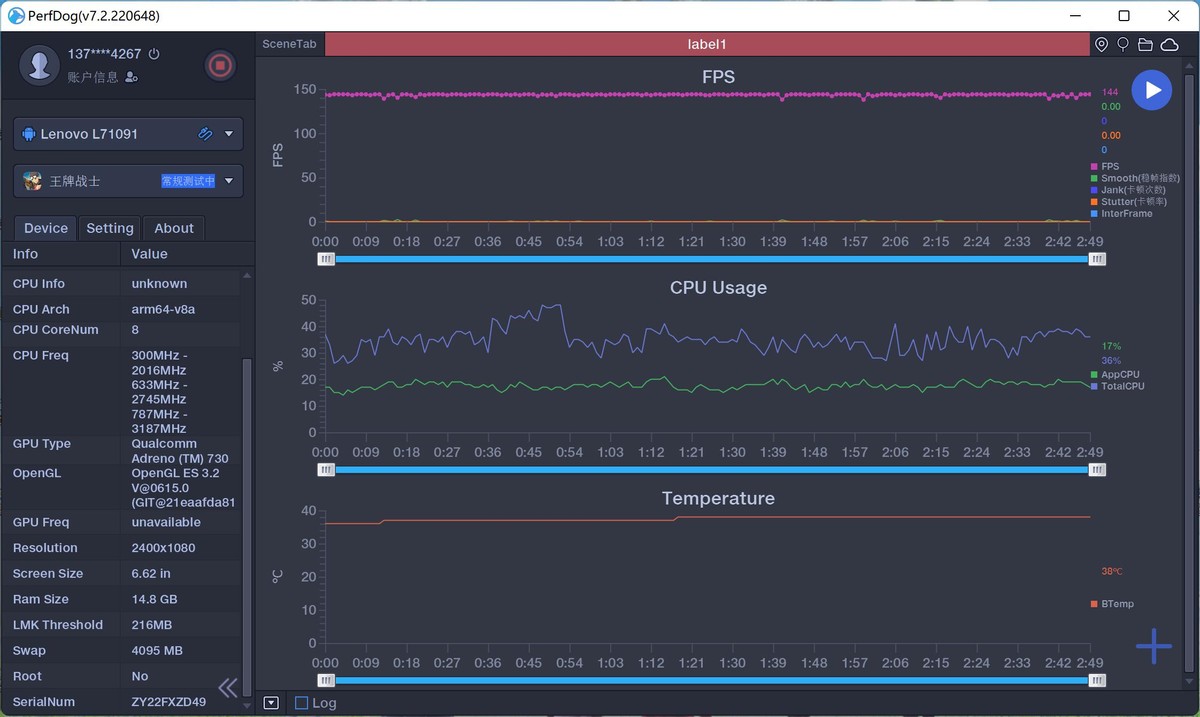Click the blue plus add chart icon
This screenshot has height=717, width=1200.
pos(1153,647)
